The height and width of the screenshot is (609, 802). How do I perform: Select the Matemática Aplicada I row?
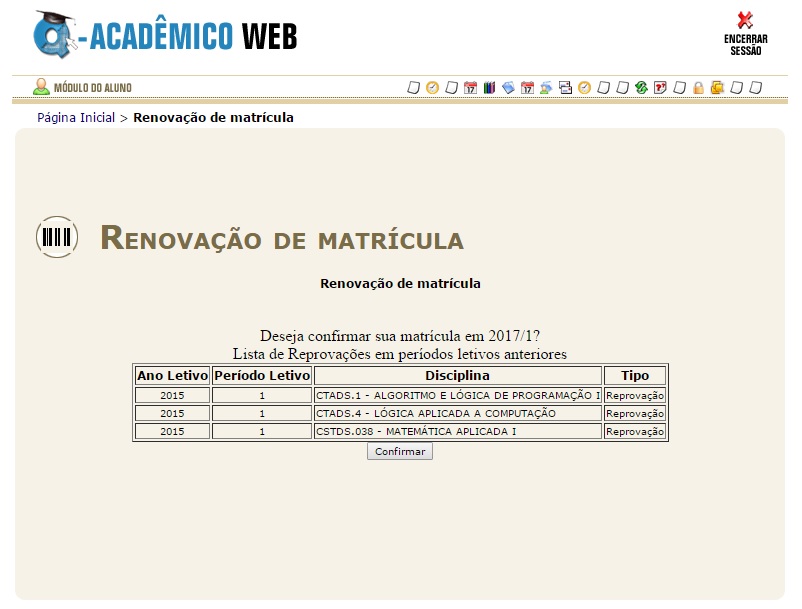pos(457,431)
